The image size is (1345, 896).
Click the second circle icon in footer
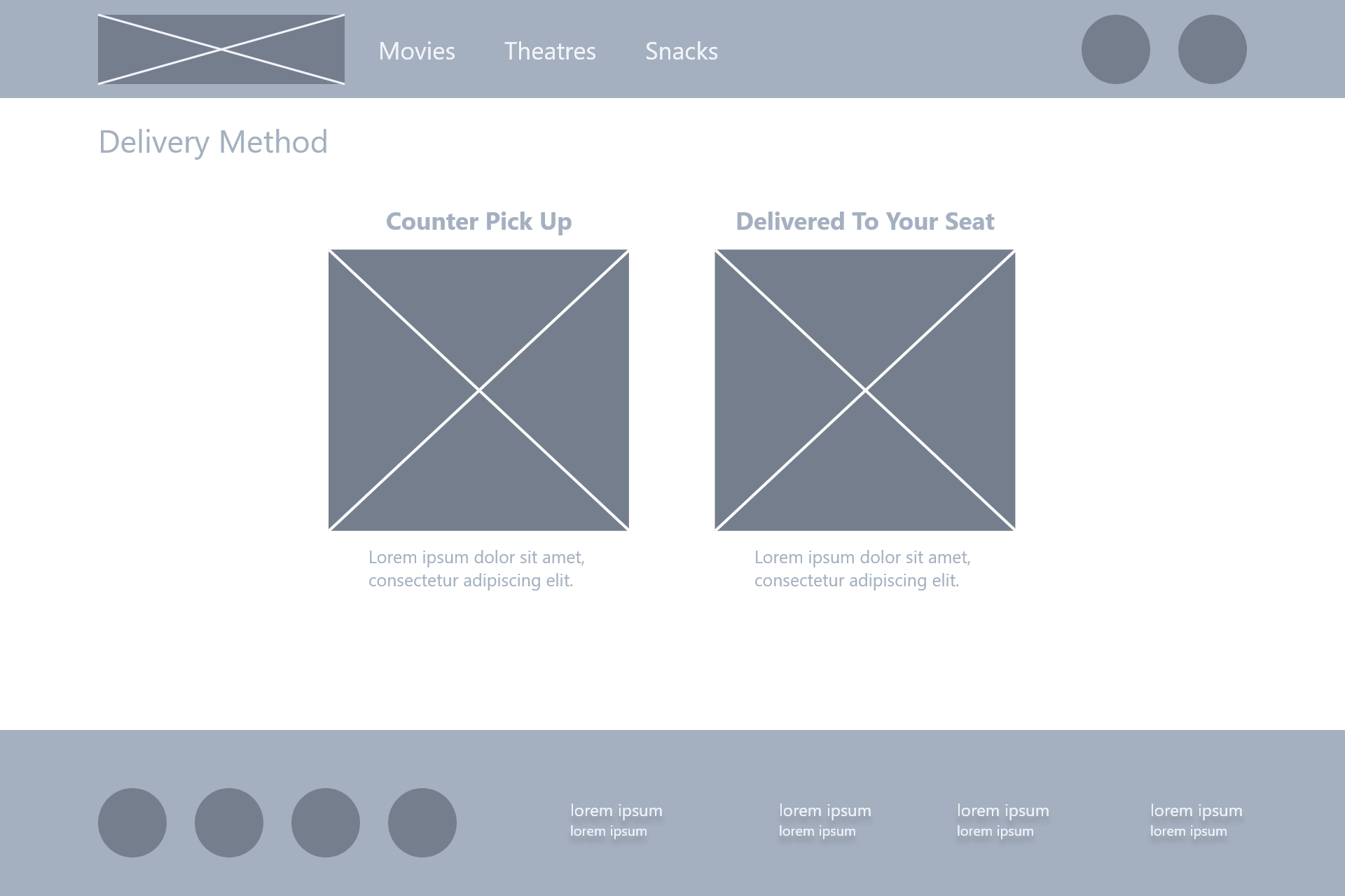click(229, 822)
